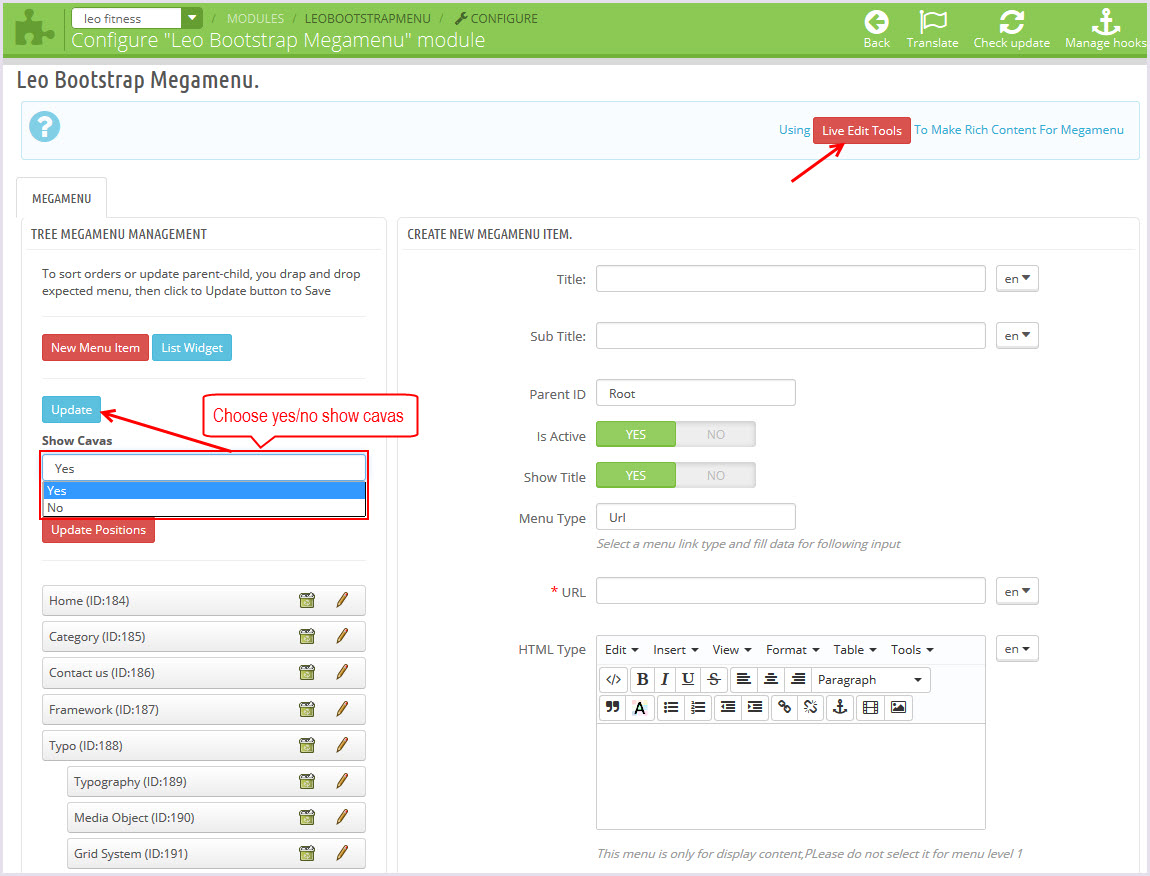Toggle italic formatting in HTML editor
This screenshot has height=876, width=1150.
664,679
